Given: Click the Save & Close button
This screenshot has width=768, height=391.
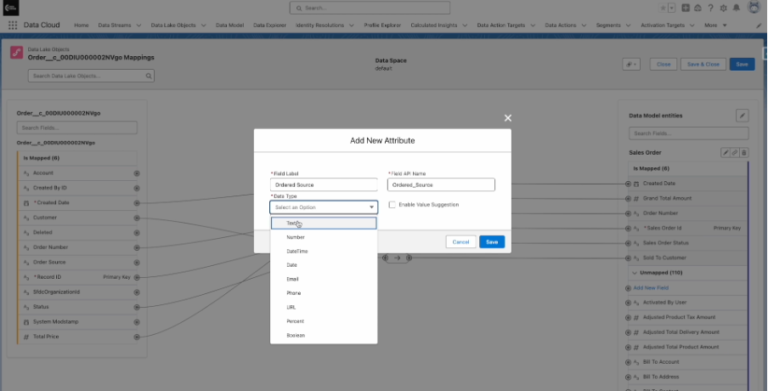Looking at the screenshot, I should point(703,64).
